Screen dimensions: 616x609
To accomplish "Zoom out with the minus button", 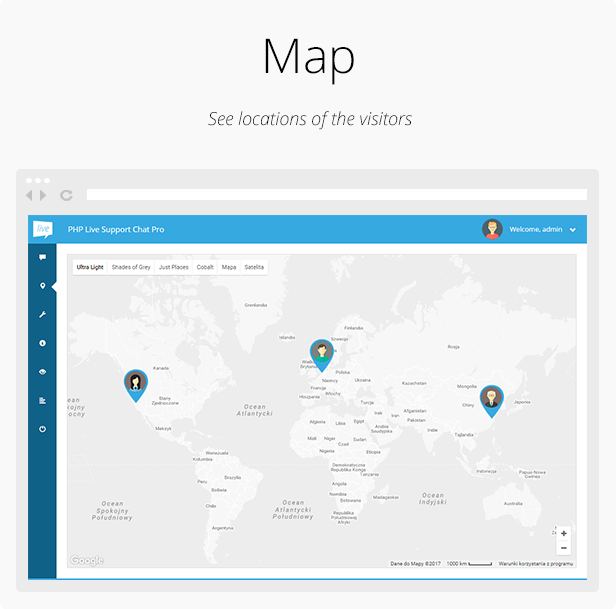I will [x=564, y=548].
